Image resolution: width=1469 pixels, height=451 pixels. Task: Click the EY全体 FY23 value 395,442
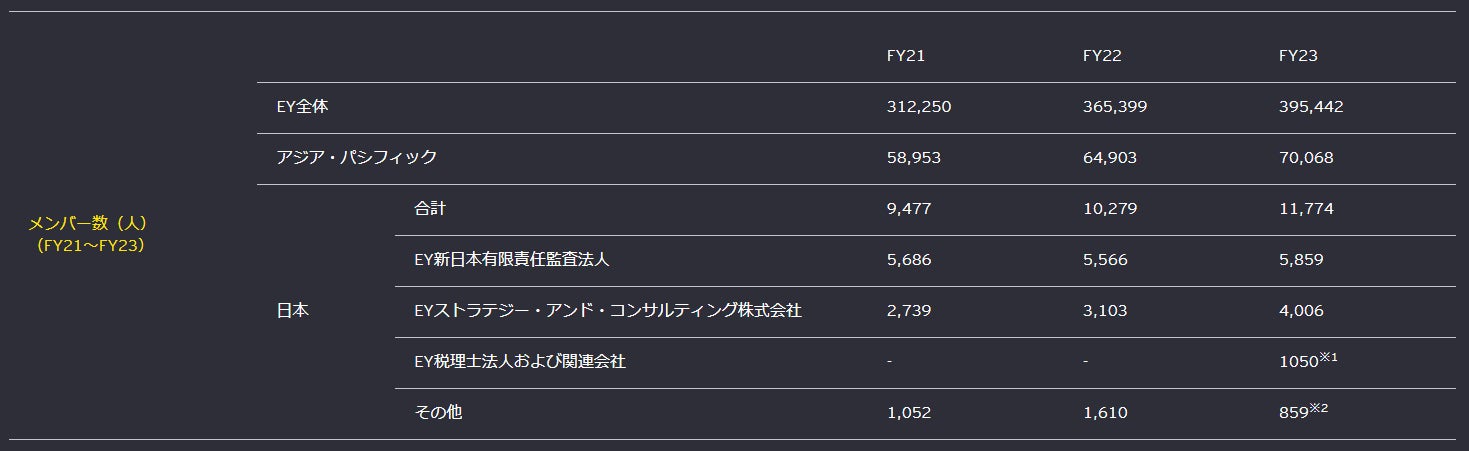(x=1310, y=106)
